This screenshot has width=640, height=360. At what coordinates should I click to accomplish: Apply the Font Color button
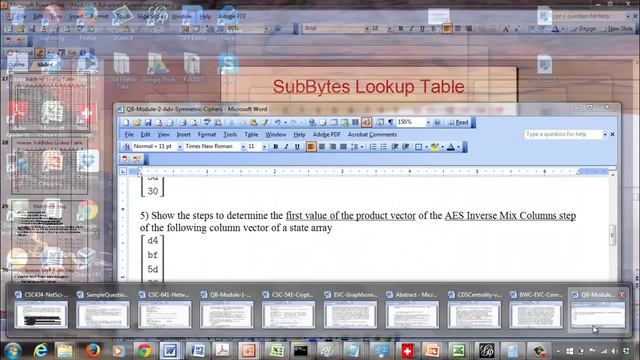tap(451, 147)
